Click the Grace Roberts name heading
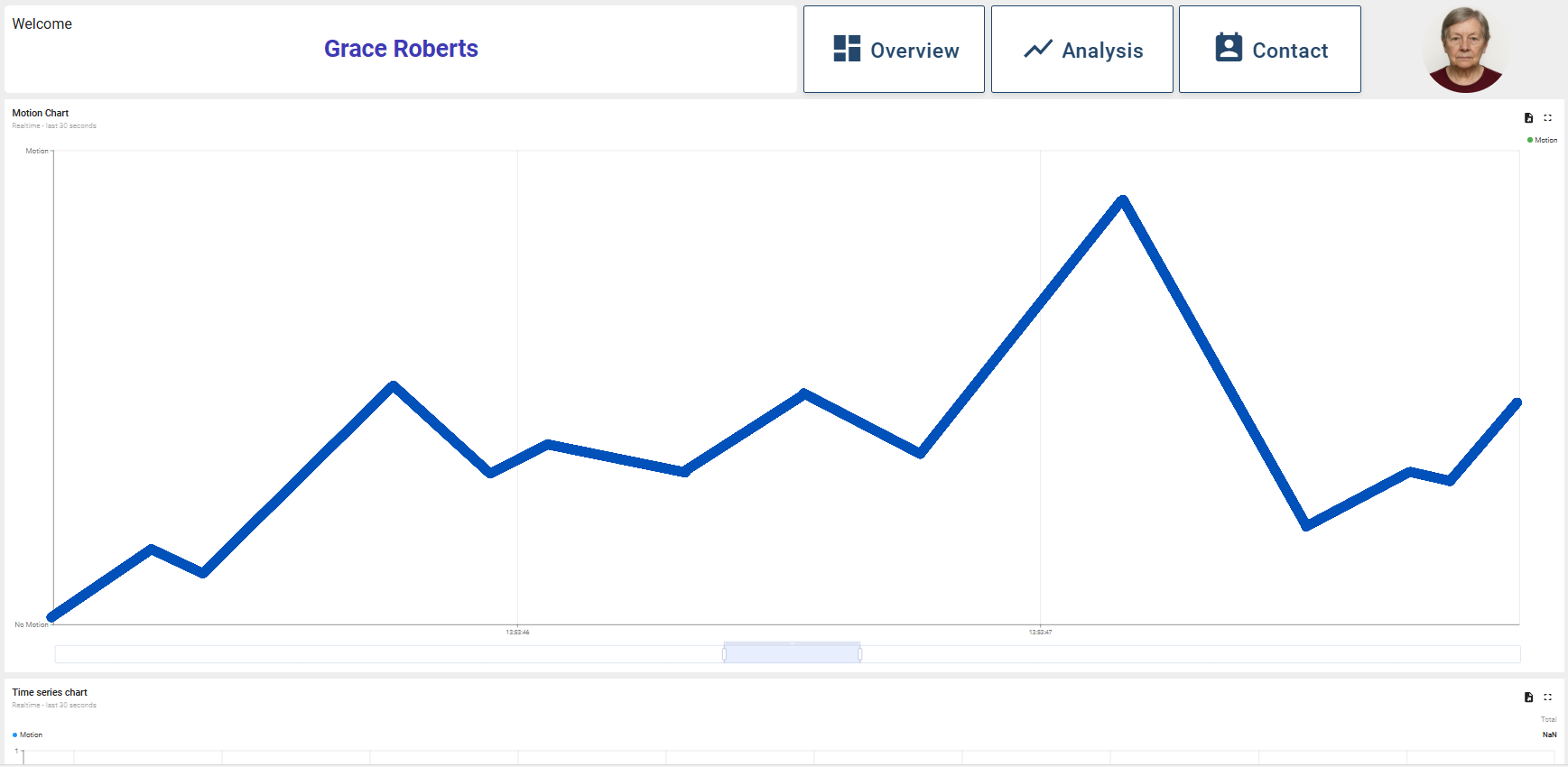The width and height of the screenshot is (1568, 767). point(401,49)
